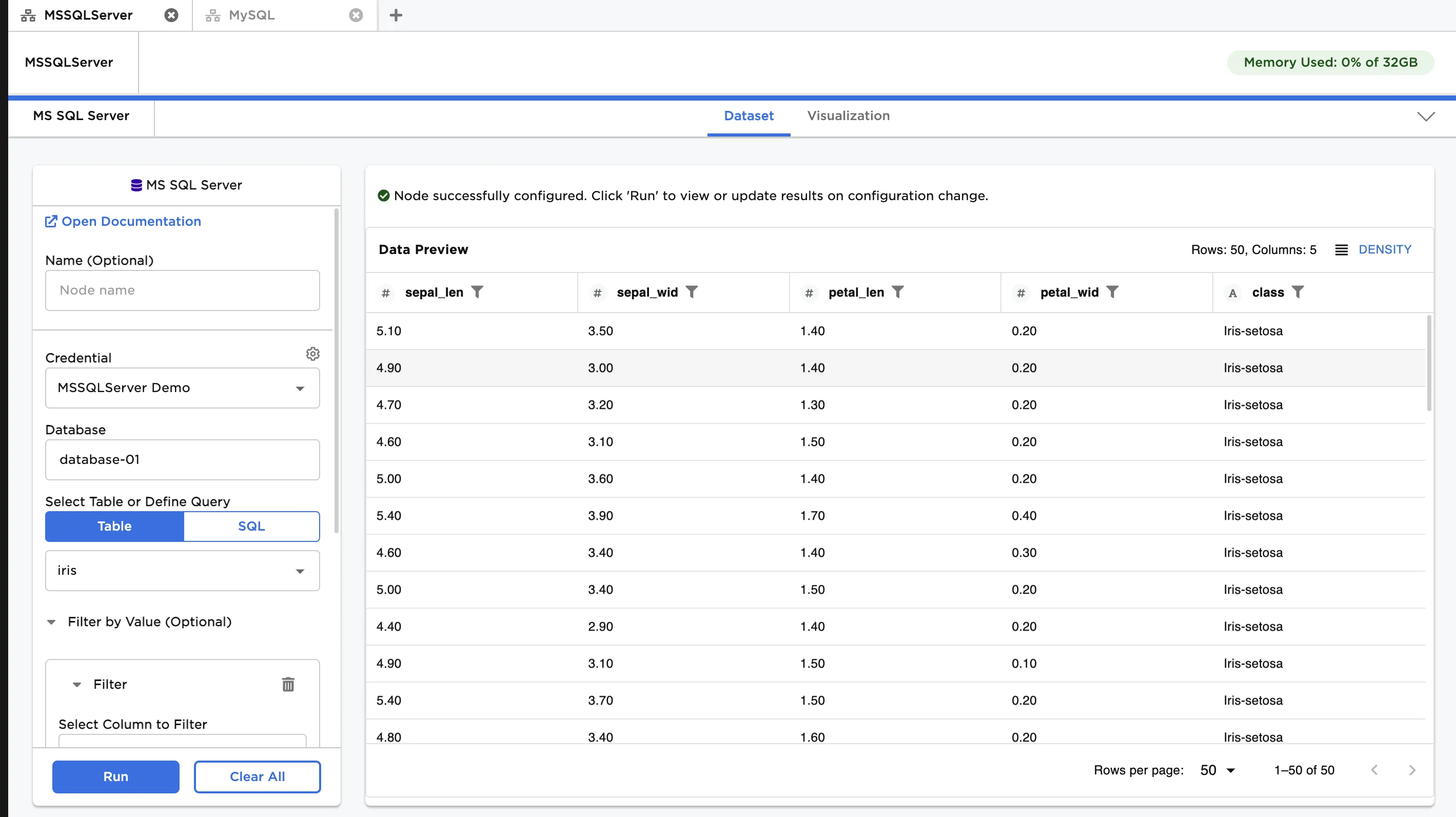The height and width of the screenshot is (817, 1456).
Task: Open Documentation for MS SQL Server node
Action: point(122,221)
